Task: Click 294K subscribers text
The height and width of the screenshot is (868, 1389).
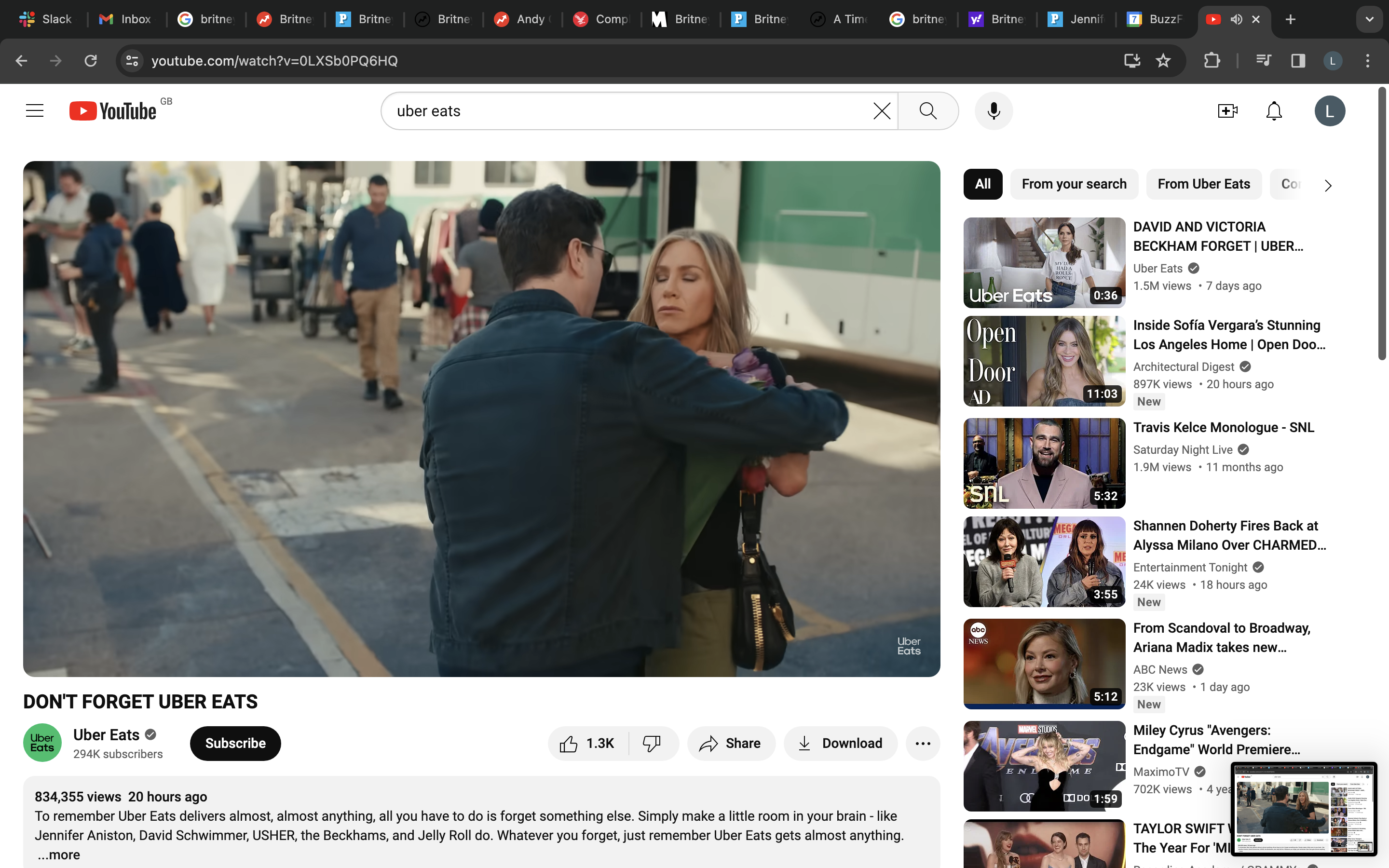Action: [x=118, y=754]
